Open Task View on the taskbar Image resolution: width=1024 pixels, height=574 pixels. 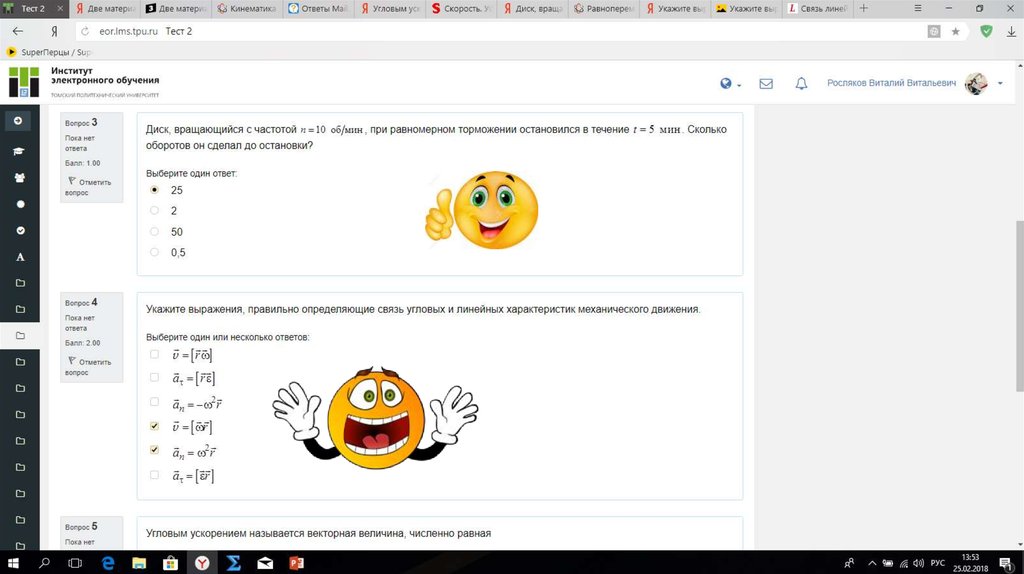[76, 563]
